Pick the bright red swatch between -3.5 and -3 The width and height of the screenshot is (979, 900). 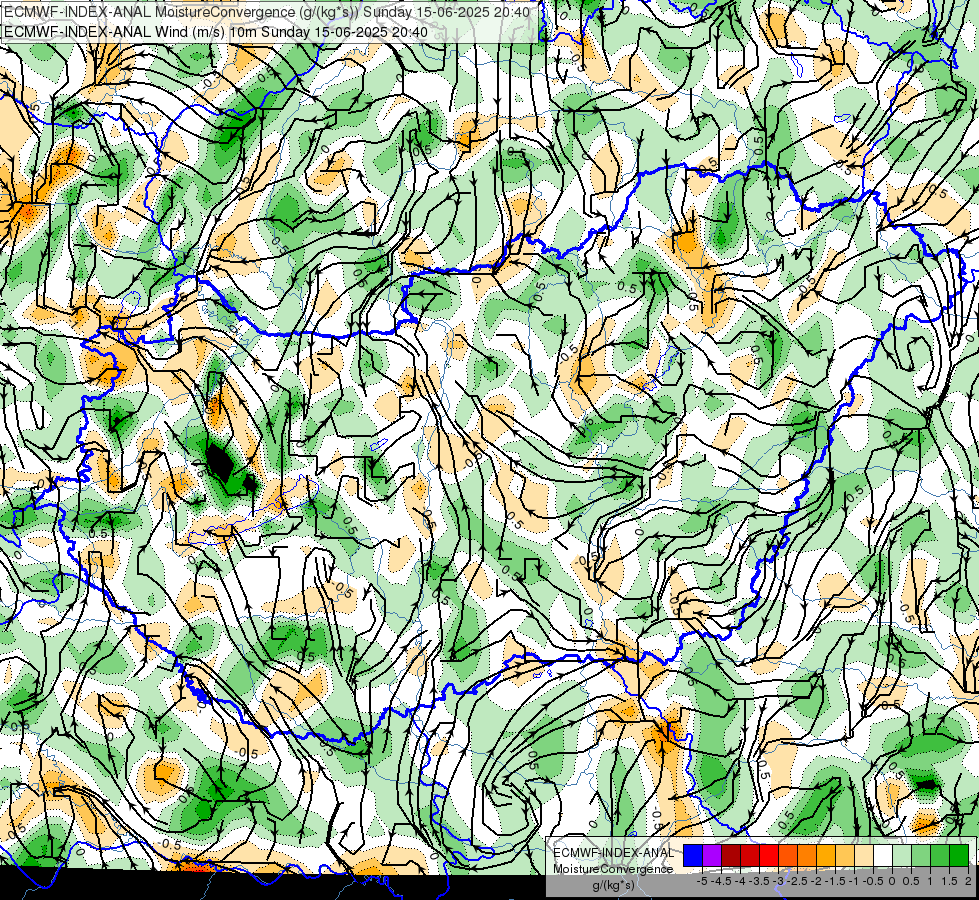pos(769,856)
